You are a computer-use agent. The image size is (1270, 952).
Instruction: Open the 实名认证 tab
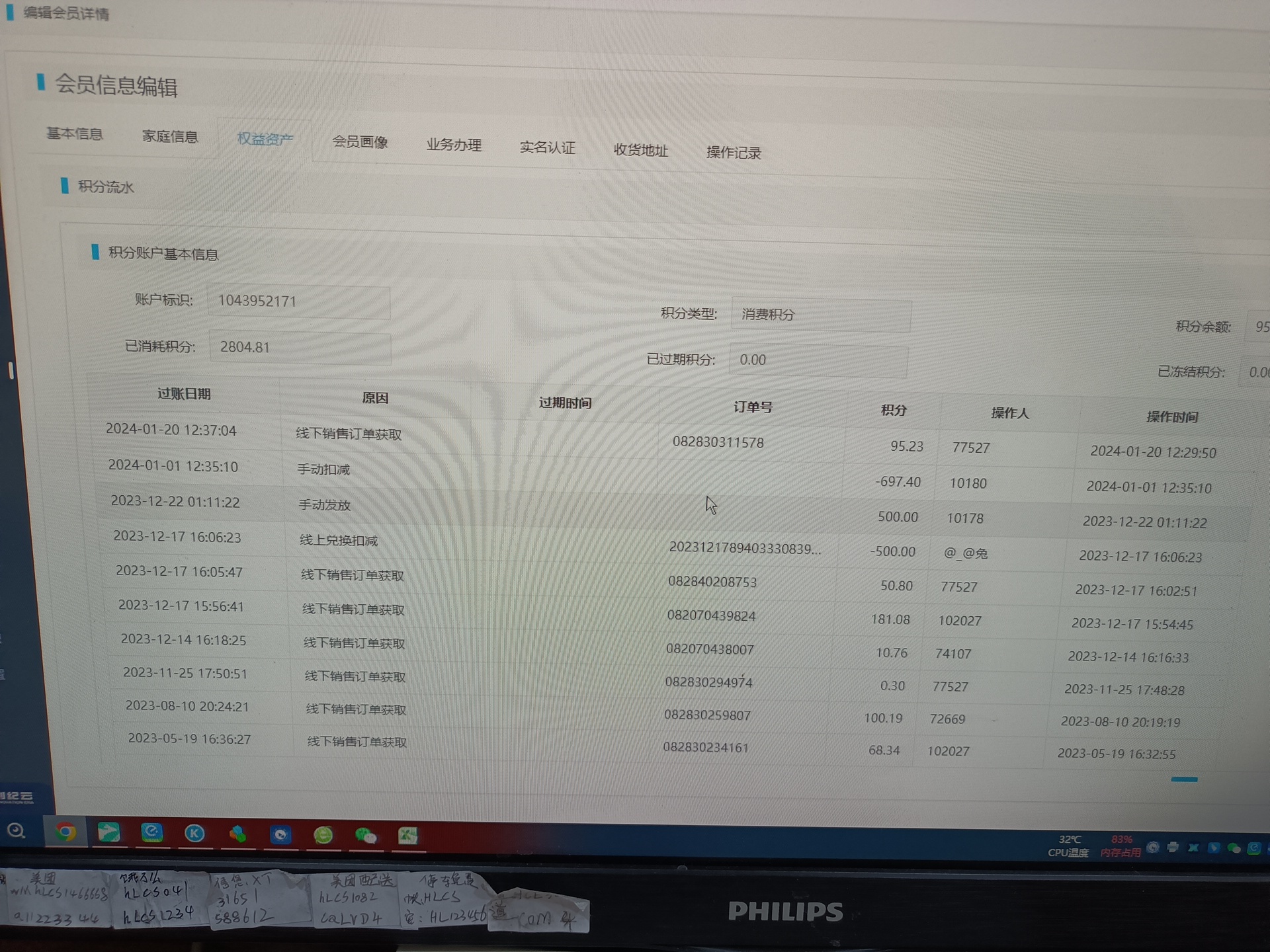[x=547, y=147]
